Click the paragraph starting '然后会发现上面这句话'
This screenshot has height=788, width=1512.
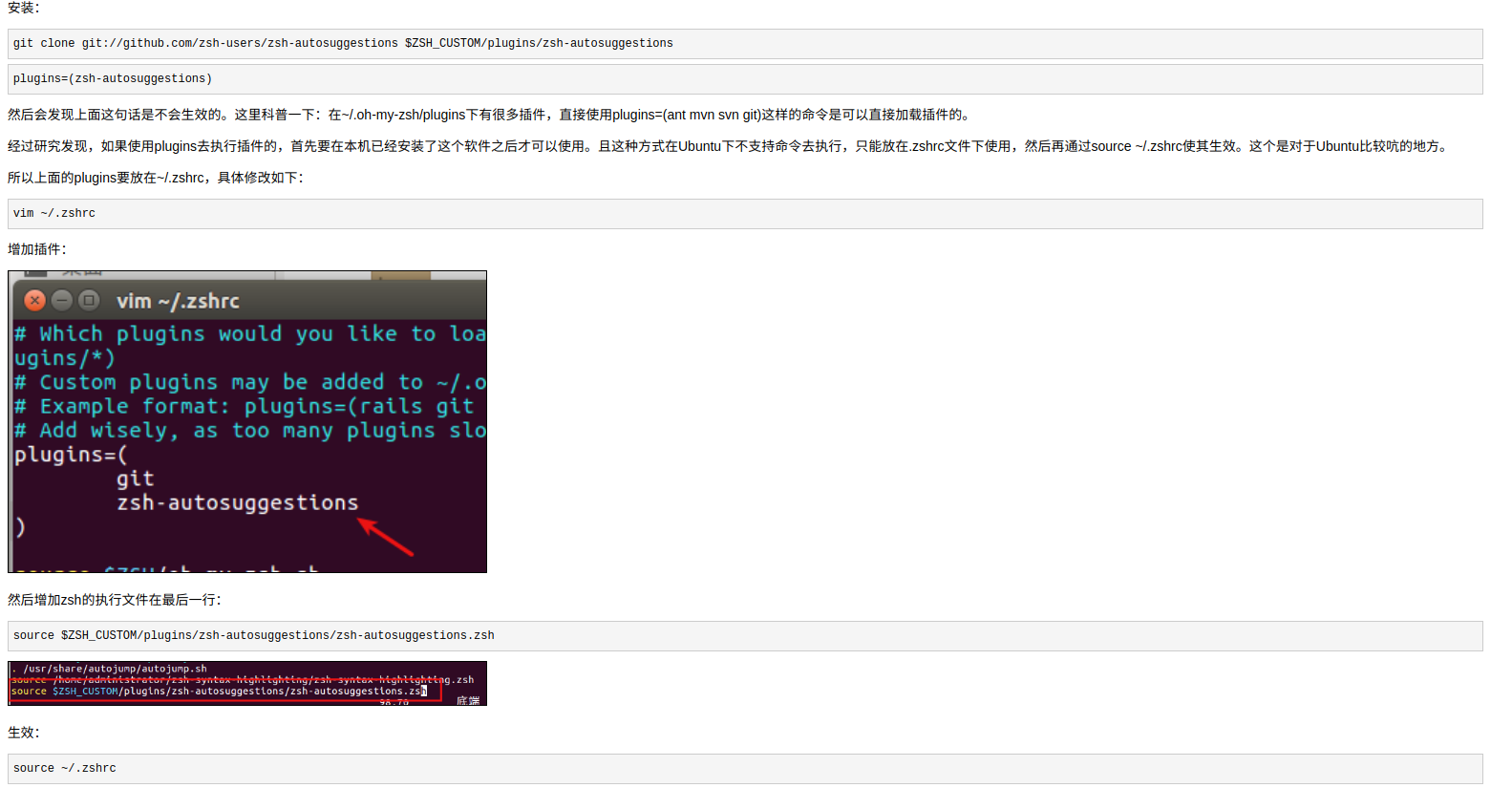(491, 115)
